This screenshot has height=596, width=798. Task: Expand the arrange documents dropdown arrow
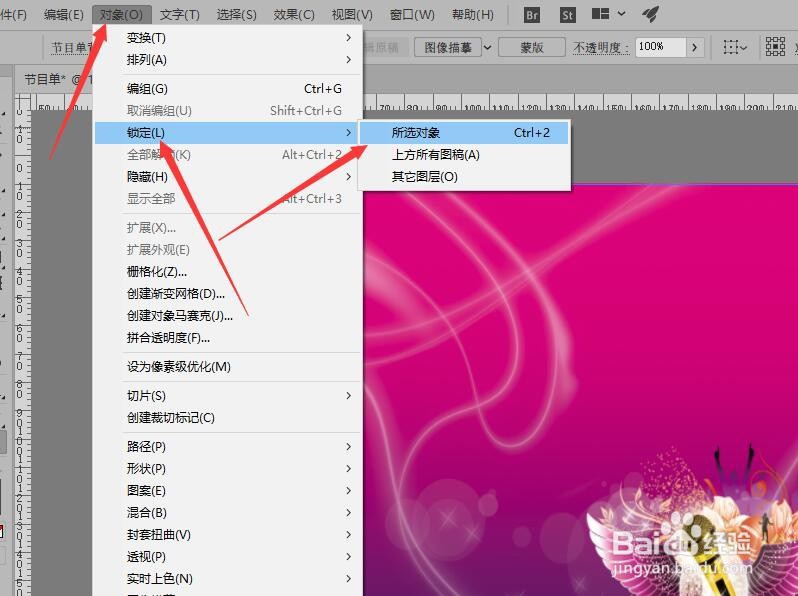pyautogui.click(x=621, y=14)
